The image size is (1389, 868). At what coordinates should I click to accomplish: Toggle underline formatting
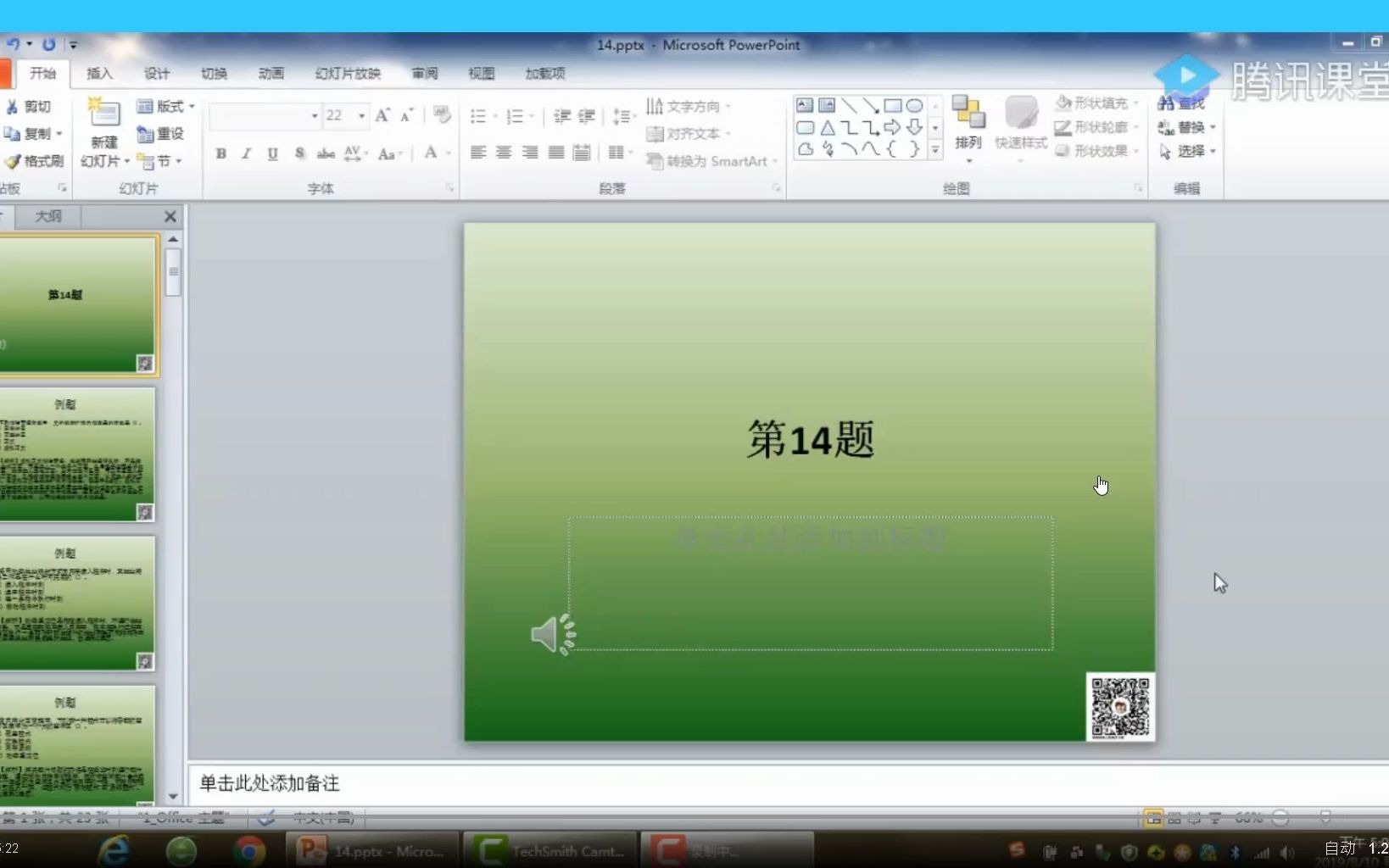tap(272, 153)
